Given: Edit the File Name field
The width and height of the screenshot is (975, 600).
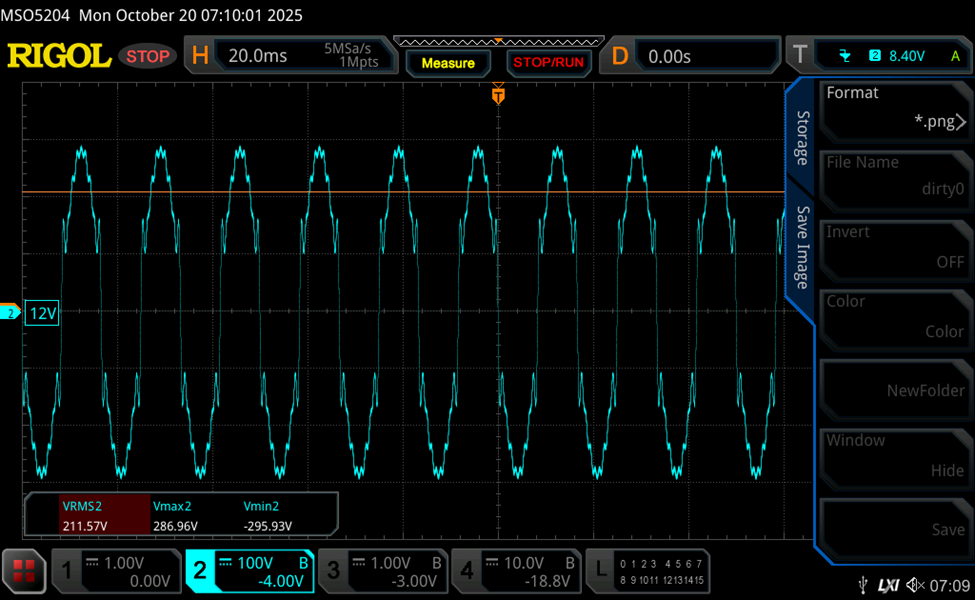Looking at the screenshot, I should (x=895, y=177).
